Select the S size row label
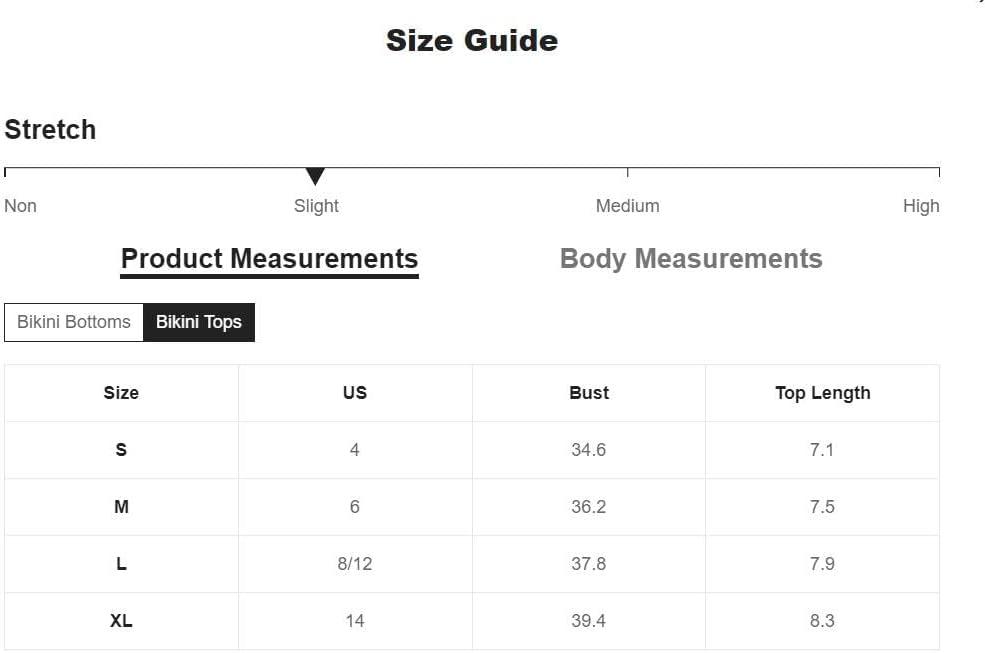 click(121, 450)
